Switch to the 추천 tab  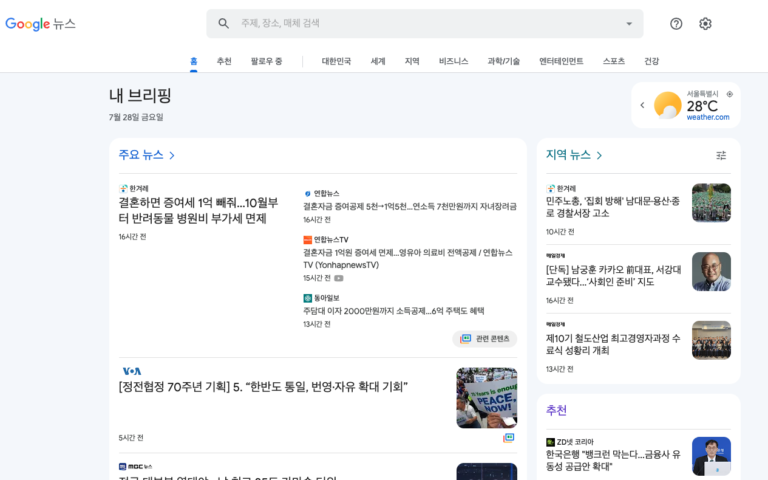224,61
